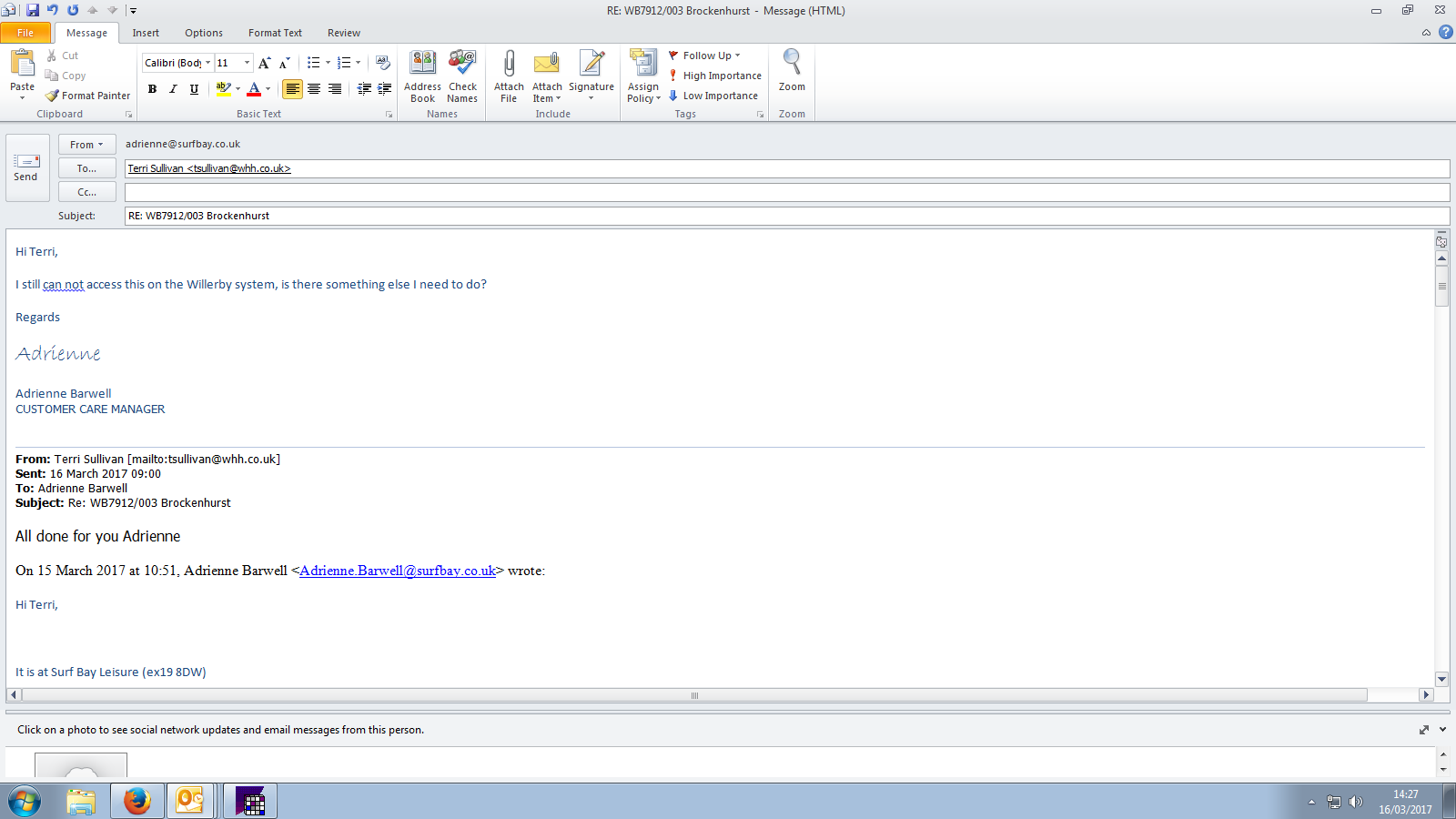Click the Paste clipboard icon
Screen dimensions: 1456x819
22,64
